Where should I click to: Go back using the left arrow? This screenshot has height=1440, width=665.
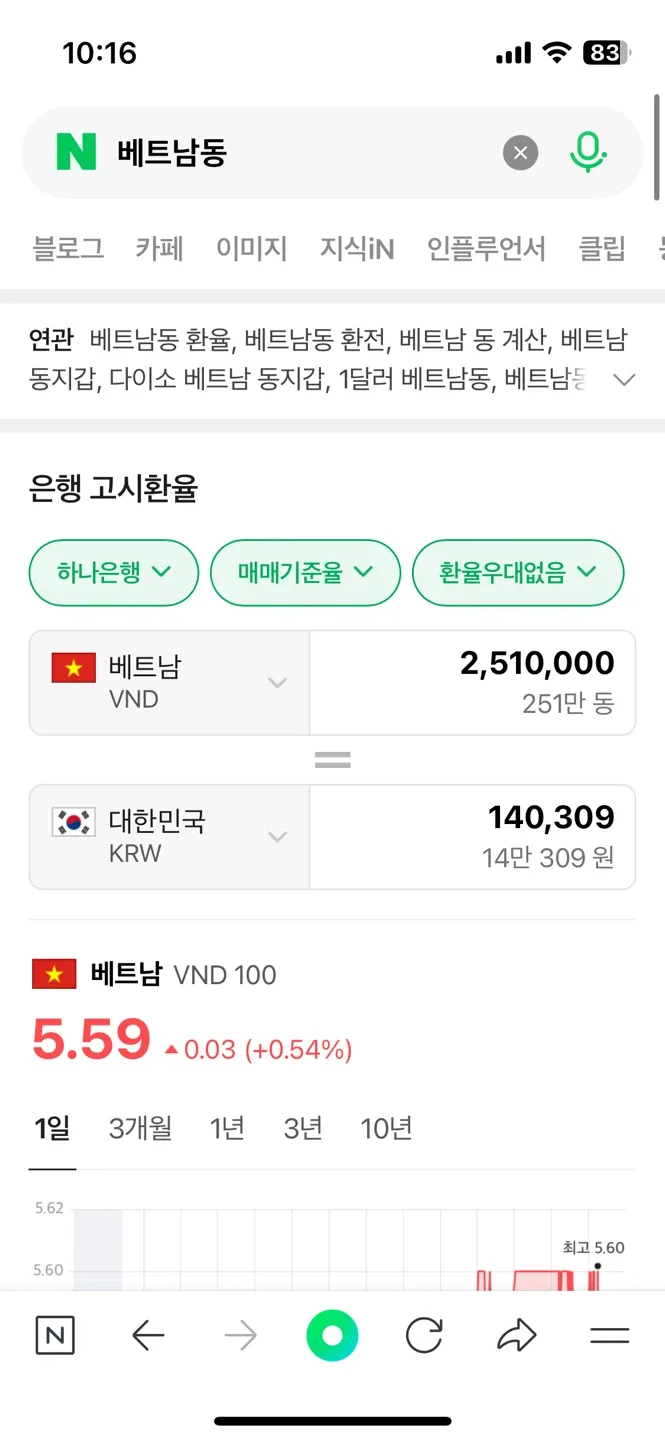point(148,1336)
